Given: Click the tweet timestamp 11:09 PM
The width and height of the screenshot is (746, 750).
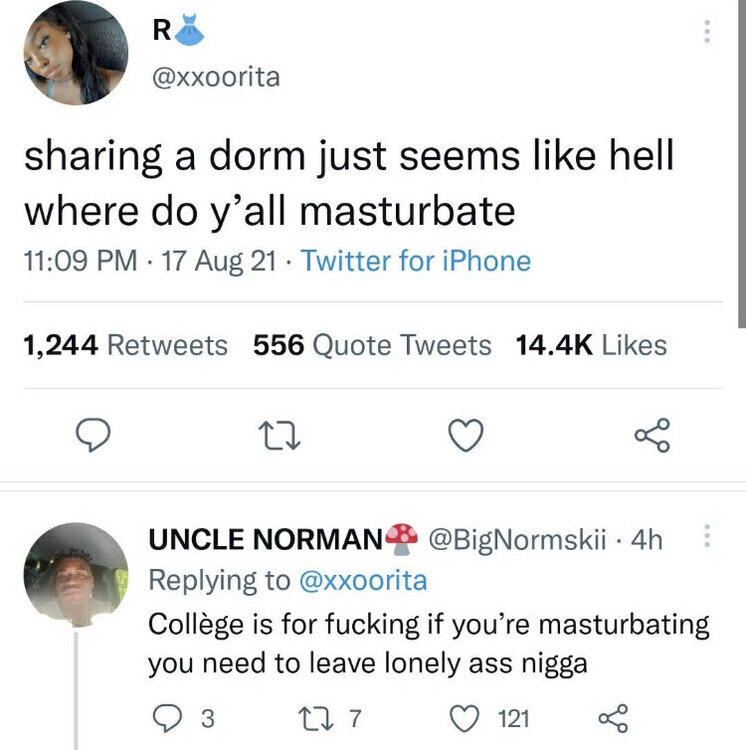Looking at the screenshot, I should pyautogui.click(x=80, y=261).
